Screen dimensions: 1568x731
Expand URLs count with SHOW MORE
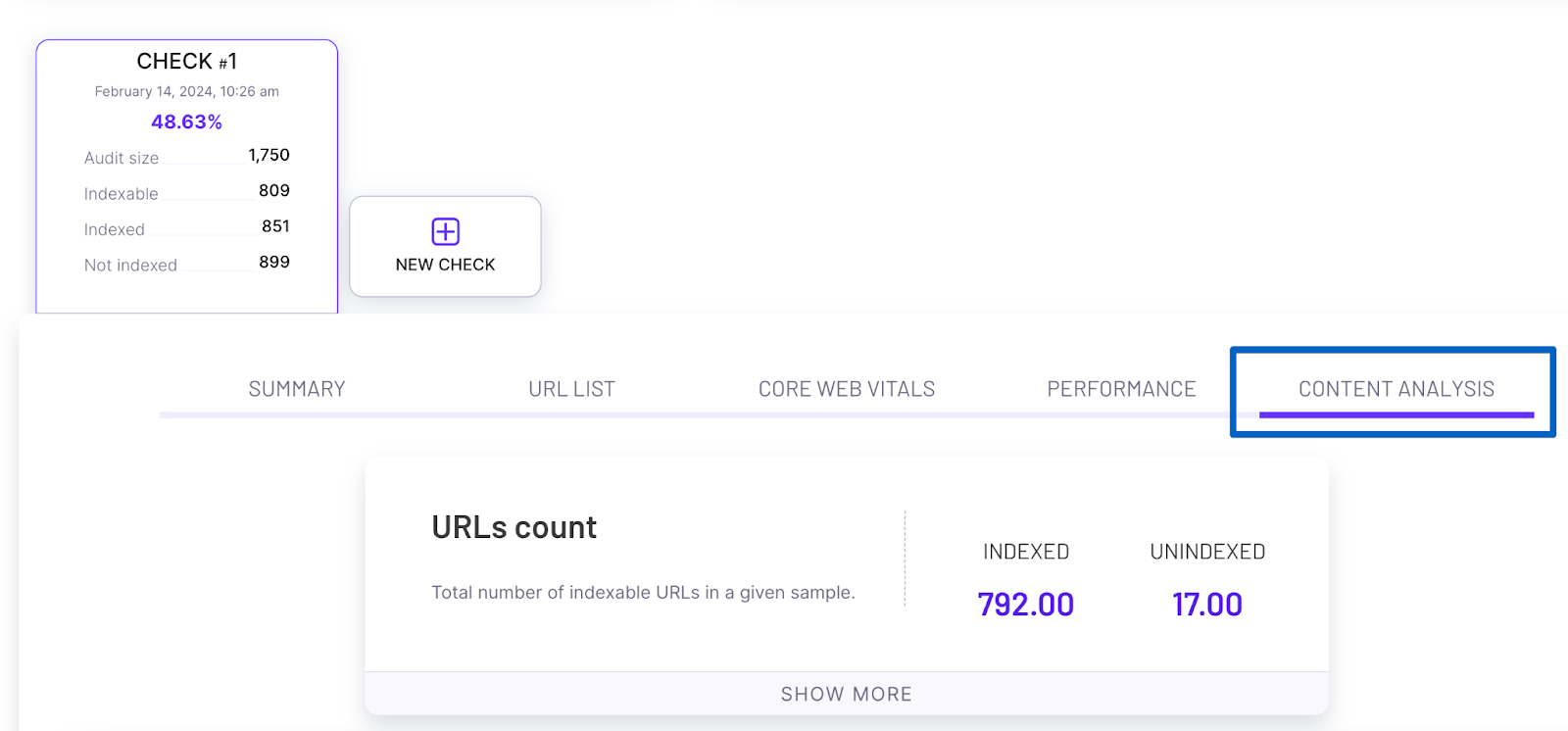847,694
